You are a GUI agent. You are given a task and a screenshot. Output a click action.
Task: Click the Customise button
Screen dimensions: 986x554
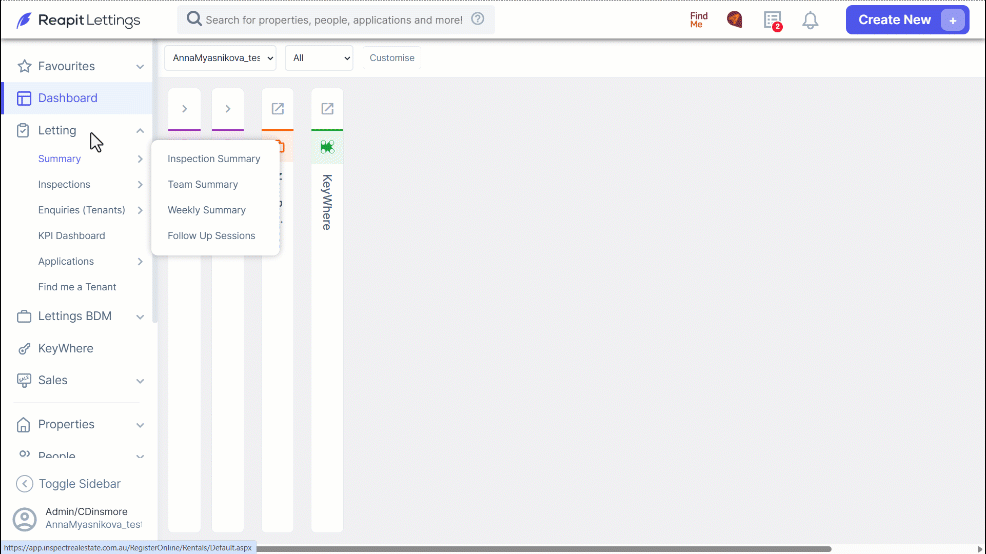pos(392,58)
